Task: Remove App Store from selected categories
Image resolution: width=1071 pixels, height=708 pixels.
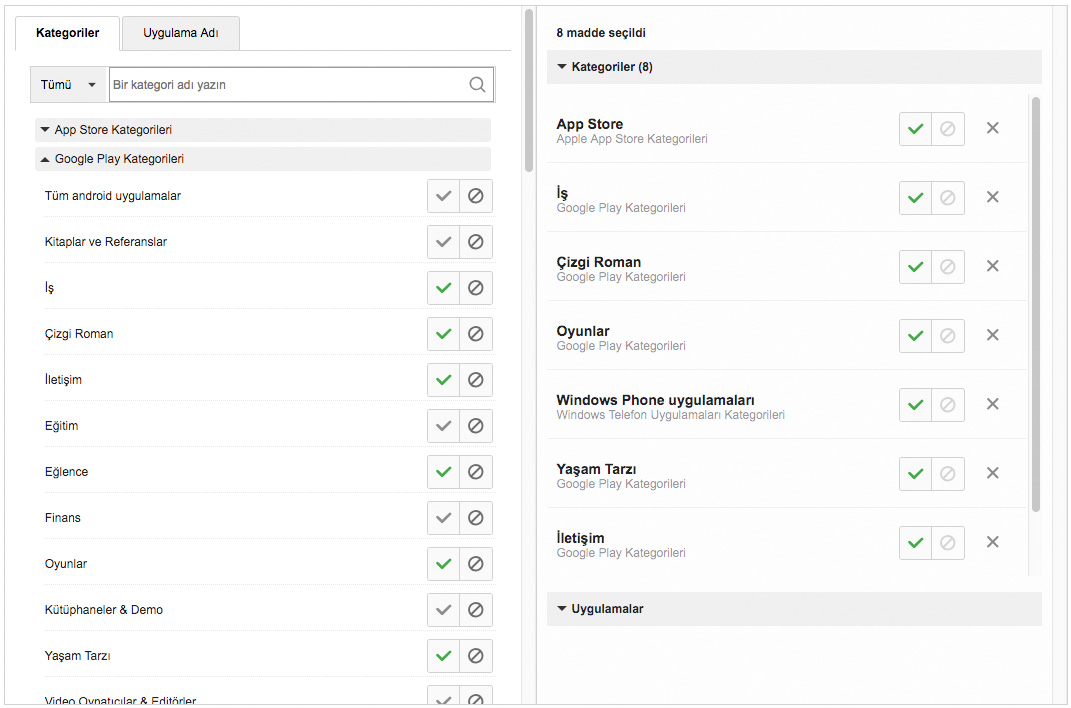Action: coord(992,128)
